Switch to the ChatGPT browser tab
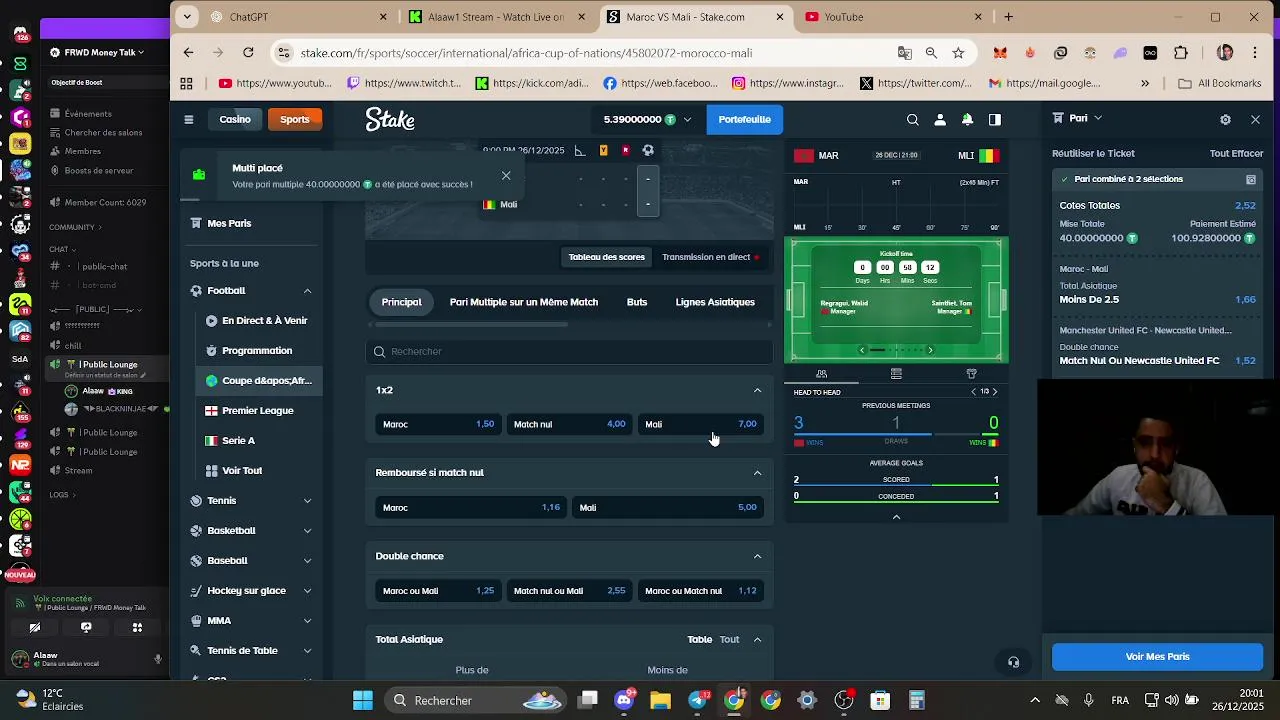1280x720 pixels. click(298, 17)
